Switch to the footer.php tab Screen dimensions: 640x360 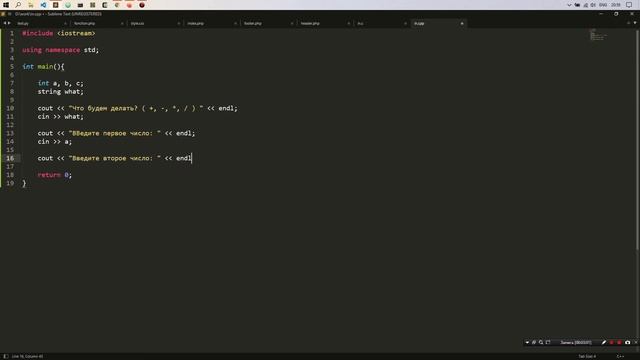[253, 23]
